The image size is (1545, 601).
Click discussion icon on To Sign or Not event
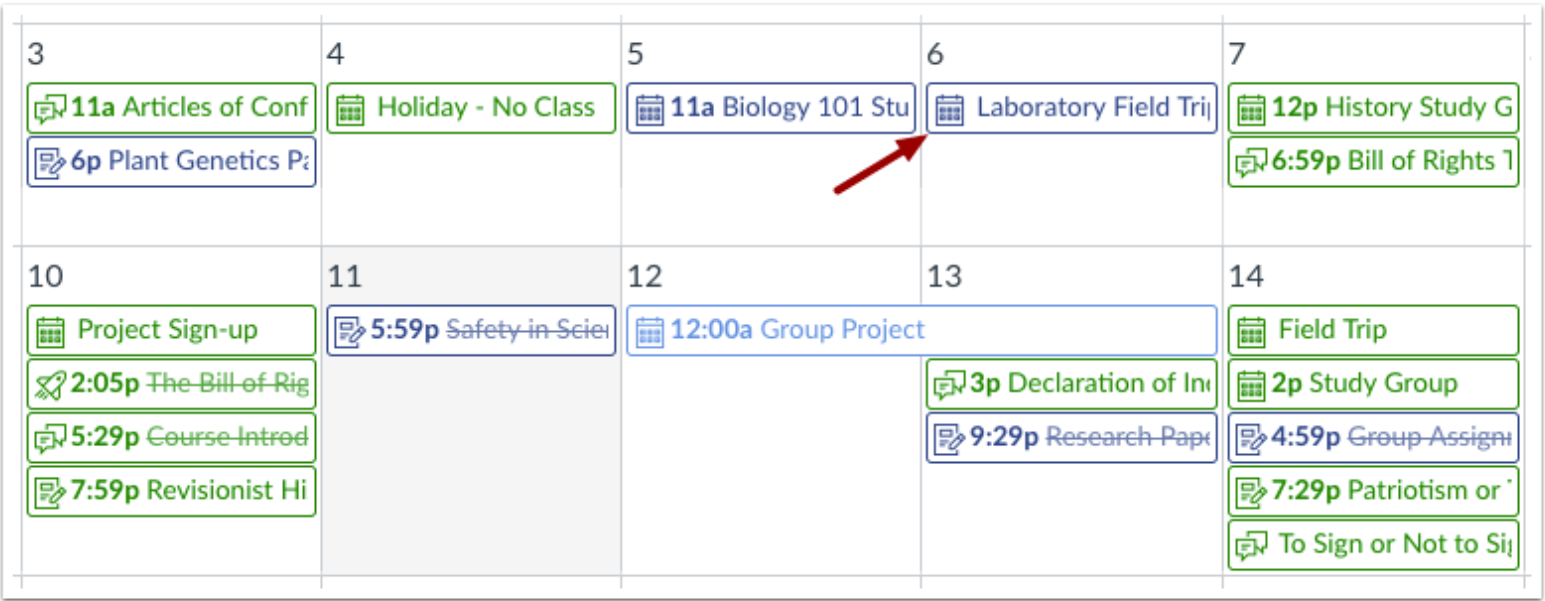tap(1250, 545)
